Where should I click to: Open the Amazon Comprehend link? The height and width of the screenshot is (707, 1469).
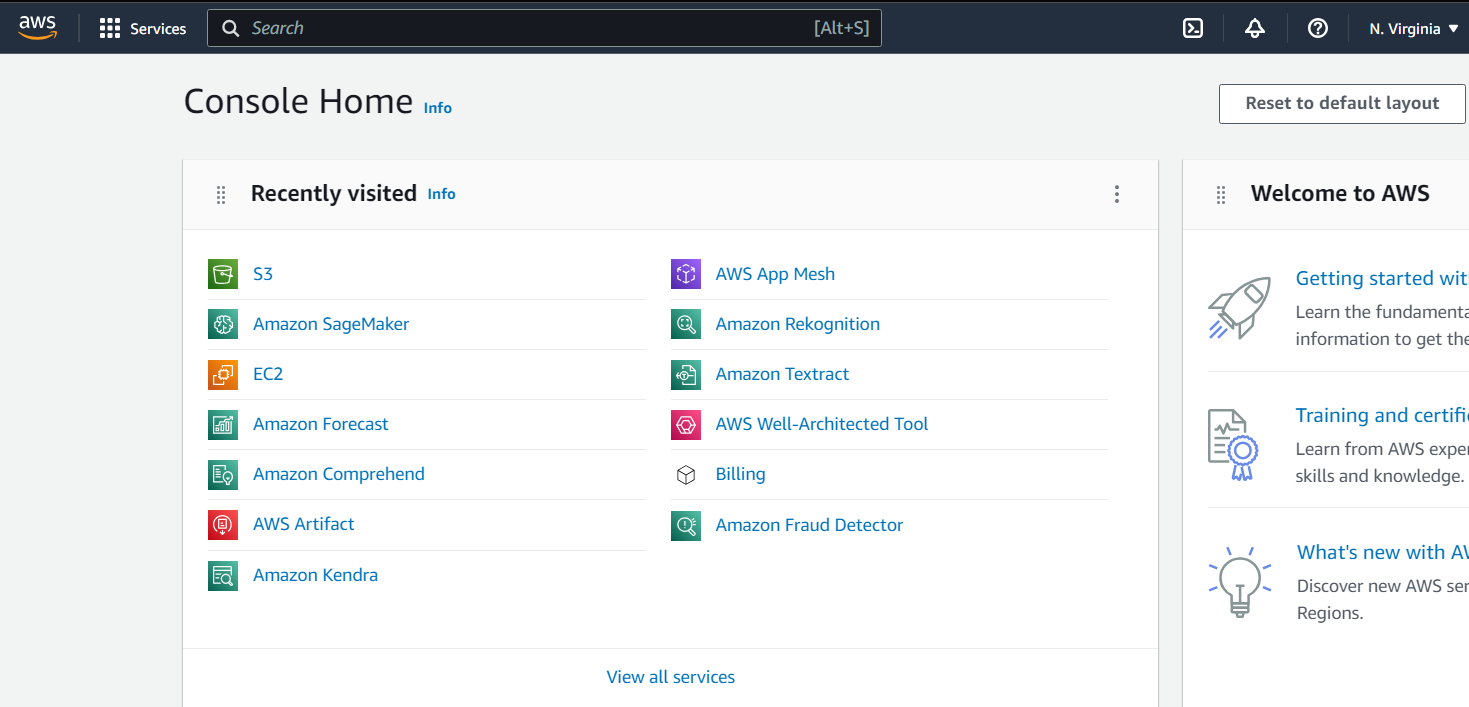pos(339,474)
